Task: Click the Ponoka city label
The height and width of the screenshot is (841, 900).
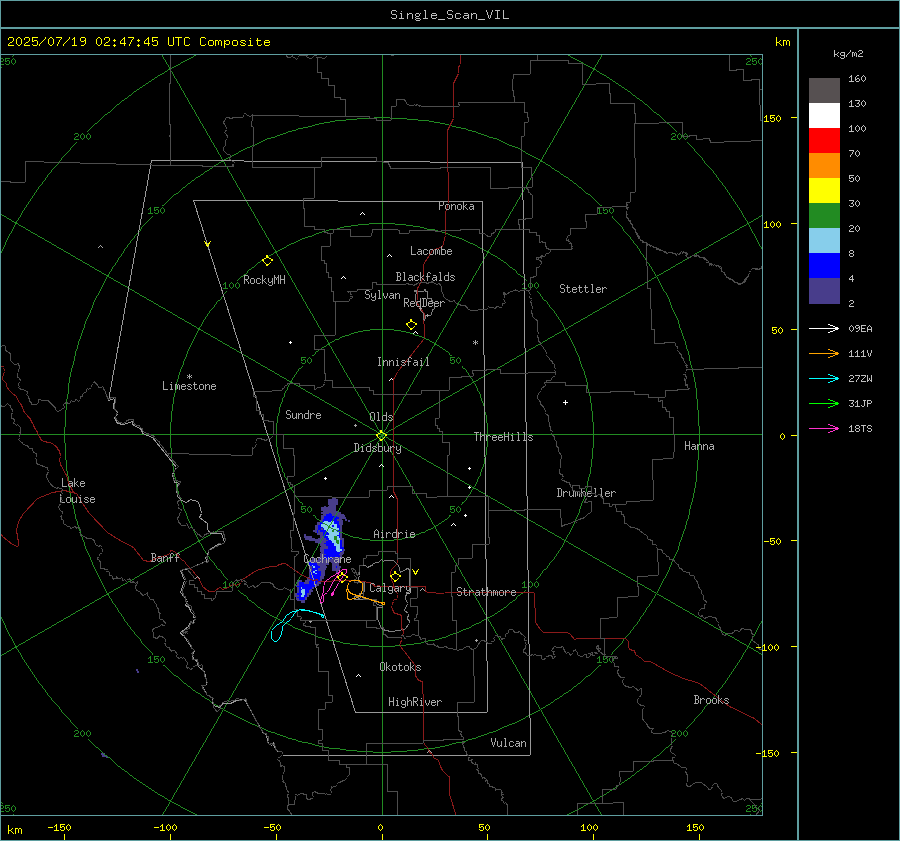Action: [x=456, y=206]
